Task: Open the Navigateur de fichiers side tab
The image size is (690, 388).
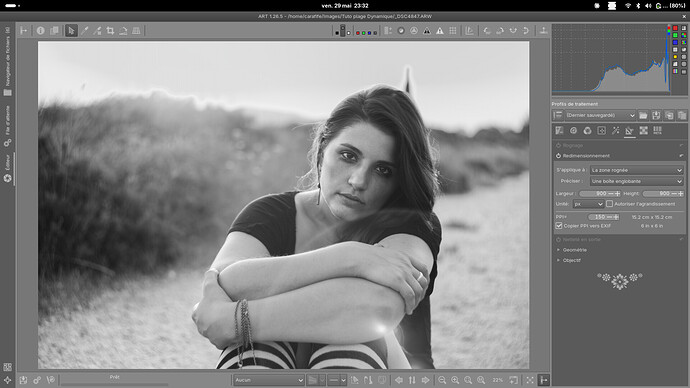Action: (x=7, y=61)
